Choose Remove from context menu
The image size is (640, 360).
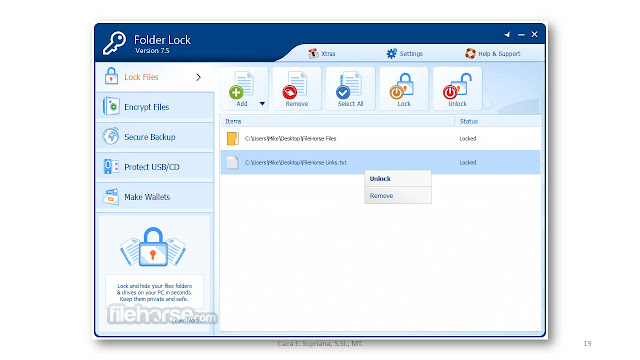[398, 196]
